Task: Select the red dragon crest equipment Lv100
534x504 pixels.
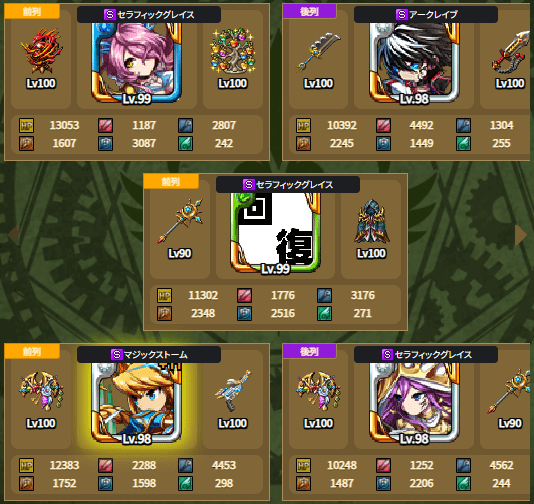Action: tap(41, 51)
